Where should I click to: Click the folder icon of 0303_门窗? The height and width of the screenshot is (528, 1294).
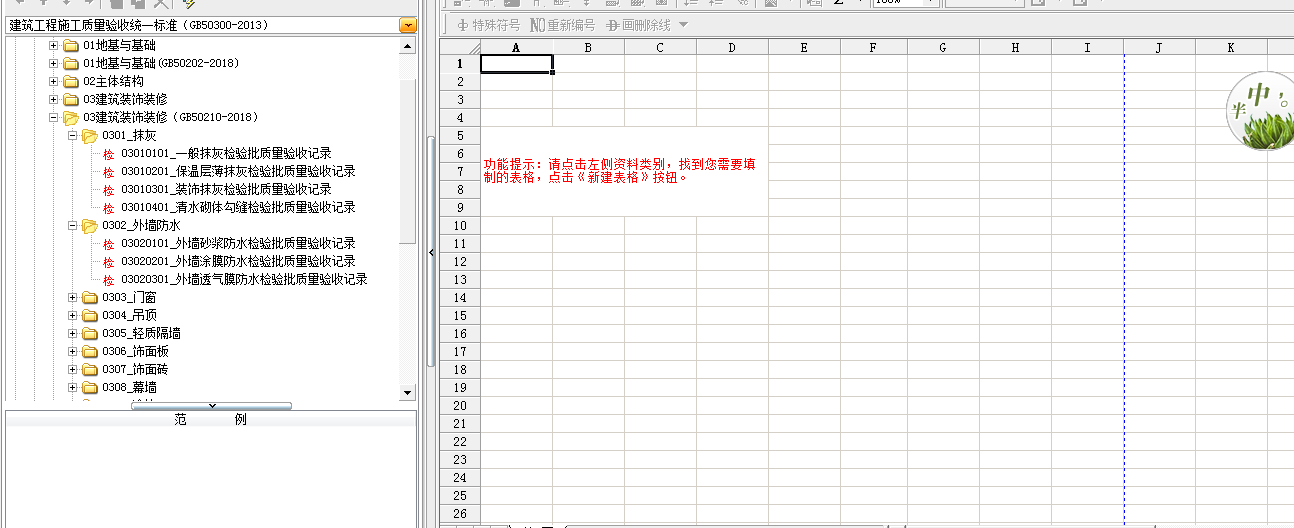pos(90,298)
